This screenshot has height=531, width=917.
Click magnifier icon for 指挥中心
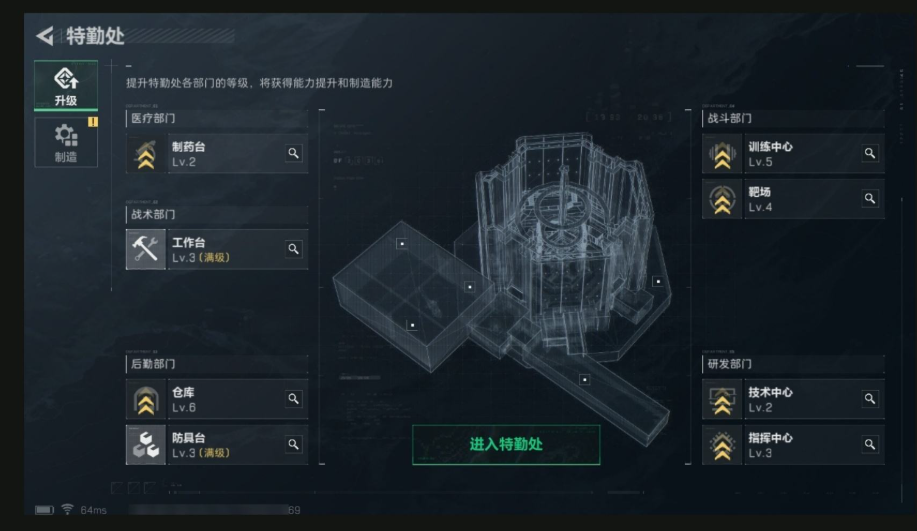click(870, 444)
